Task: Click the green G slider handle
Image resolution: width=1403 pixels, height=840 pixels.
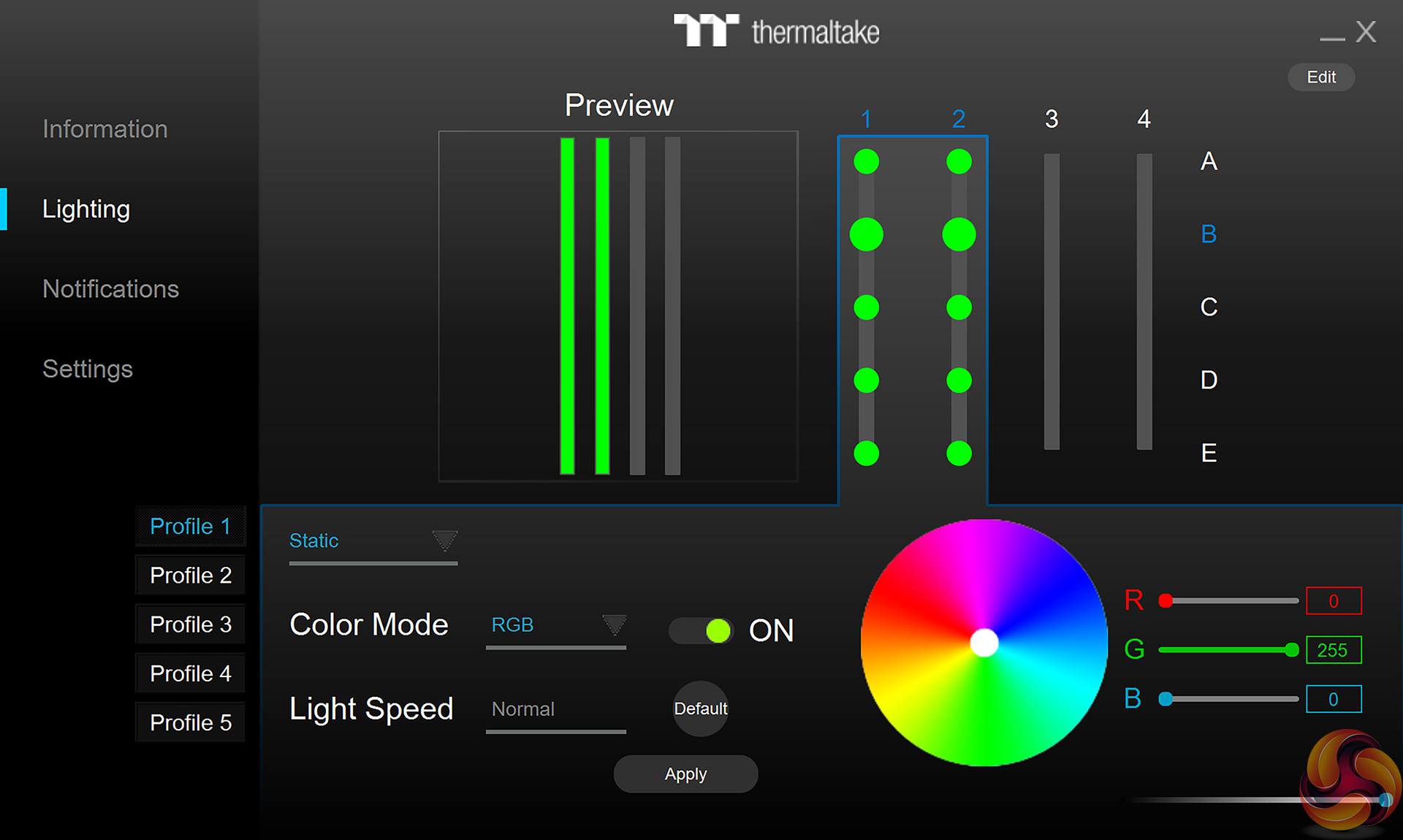Action: pos(1291,650)
